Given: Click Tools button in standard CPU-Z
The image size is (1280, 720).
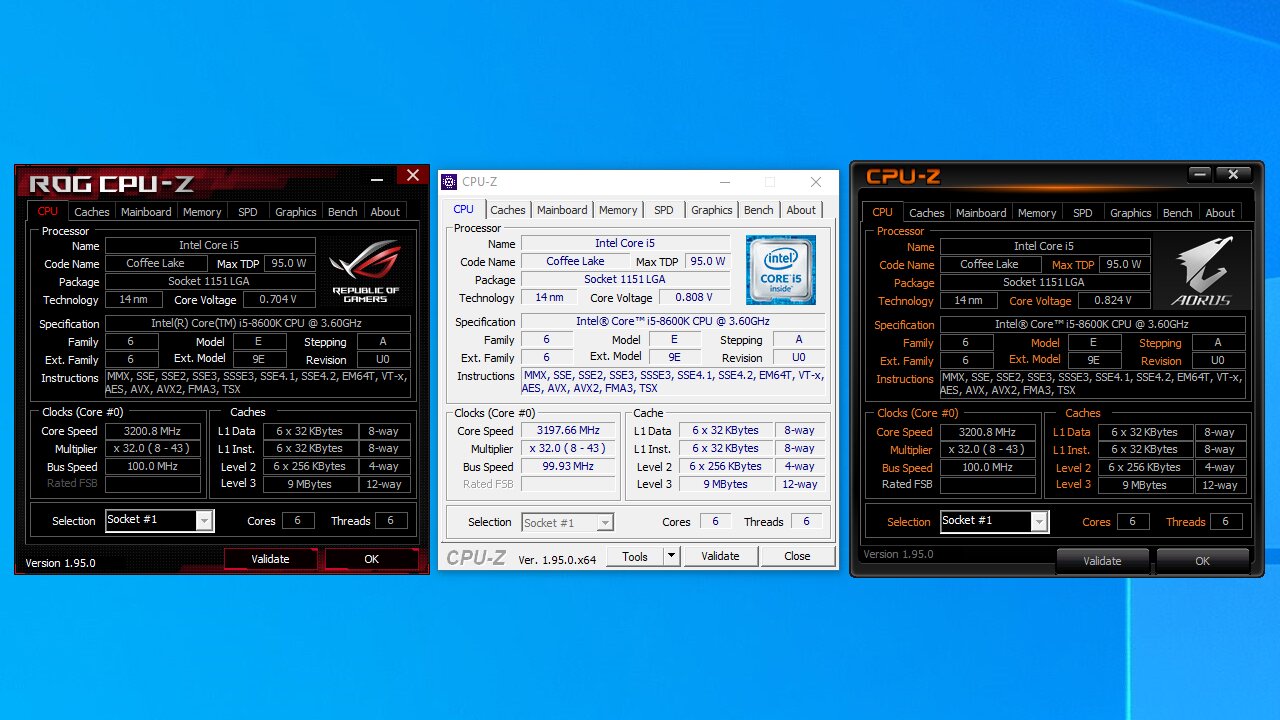Looking at the screenshot, I should pyautogui.click(x=635, y=556).
